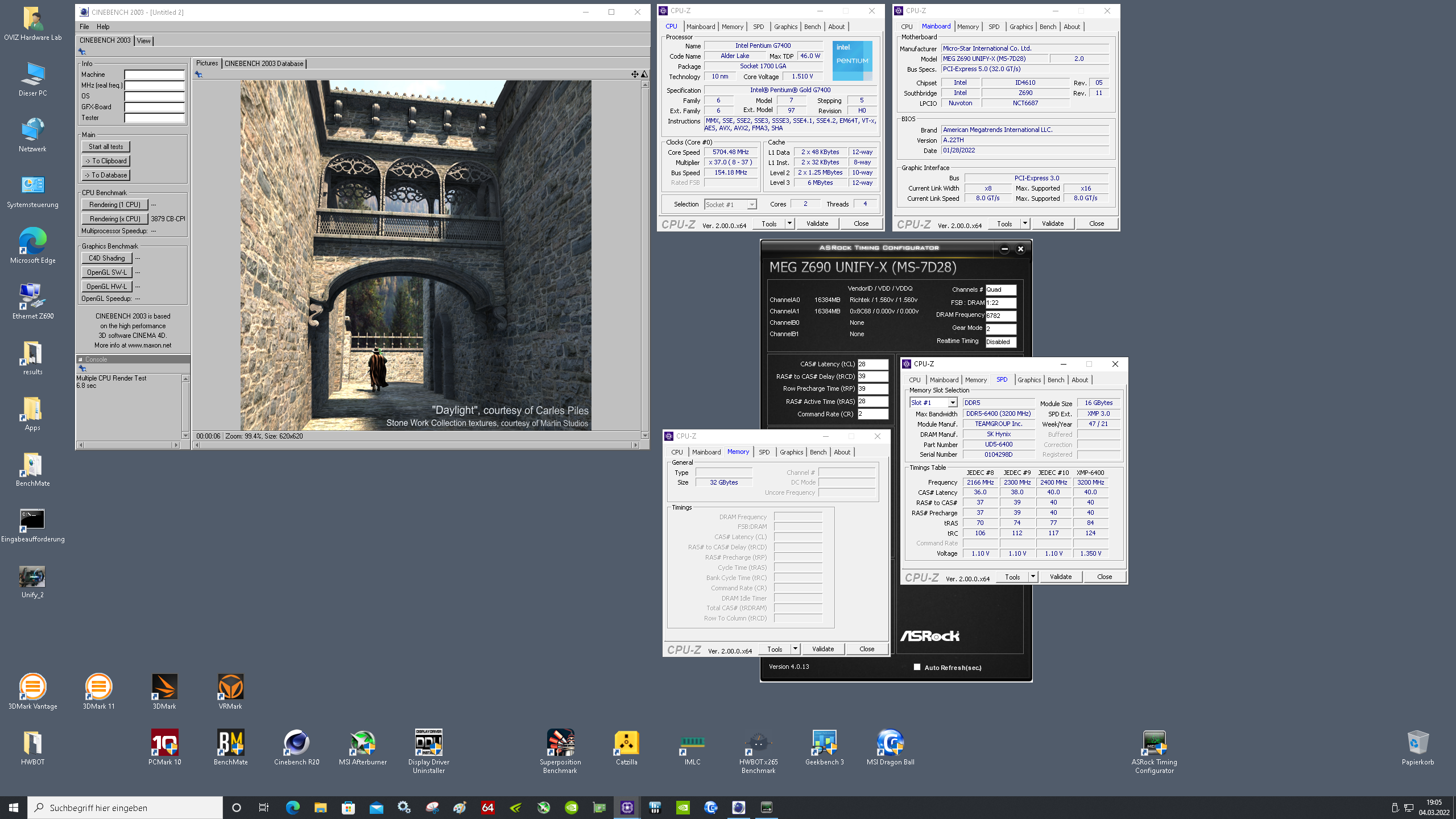The width and height of the screenshot is (1456, 819).
Task: Open Dieser PC desktop icon
Action: (32, 79)
